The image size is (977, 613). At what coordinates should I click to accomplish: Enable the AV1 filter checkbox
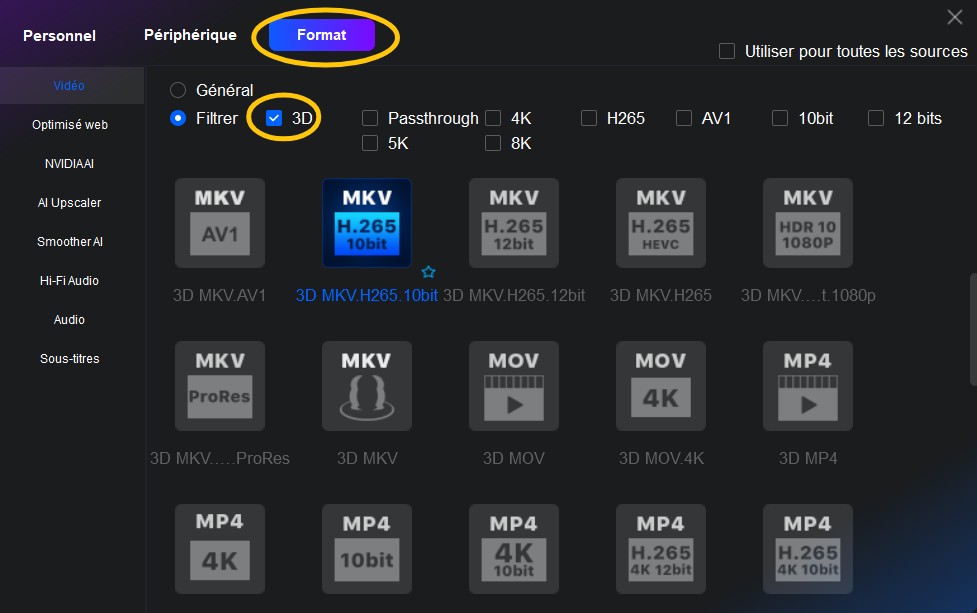(684, 118)
